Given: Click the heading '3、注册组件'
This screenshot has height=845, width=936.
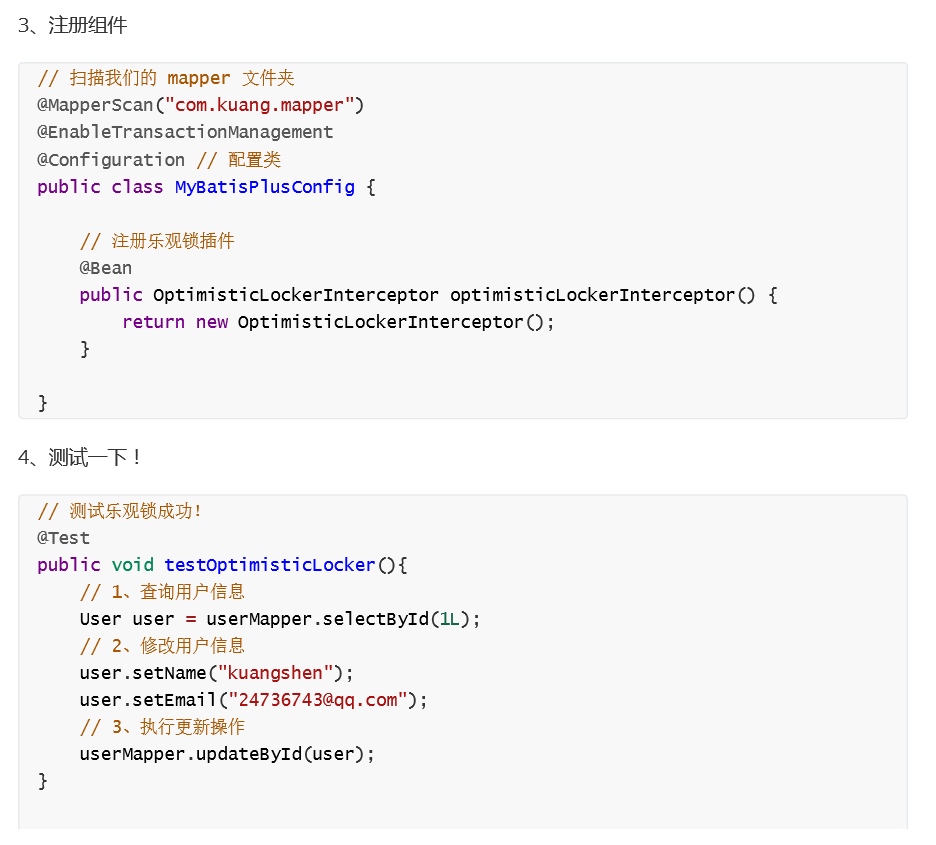Looking at the screenshot, I should pyautogui.click(x=72, y=25).
